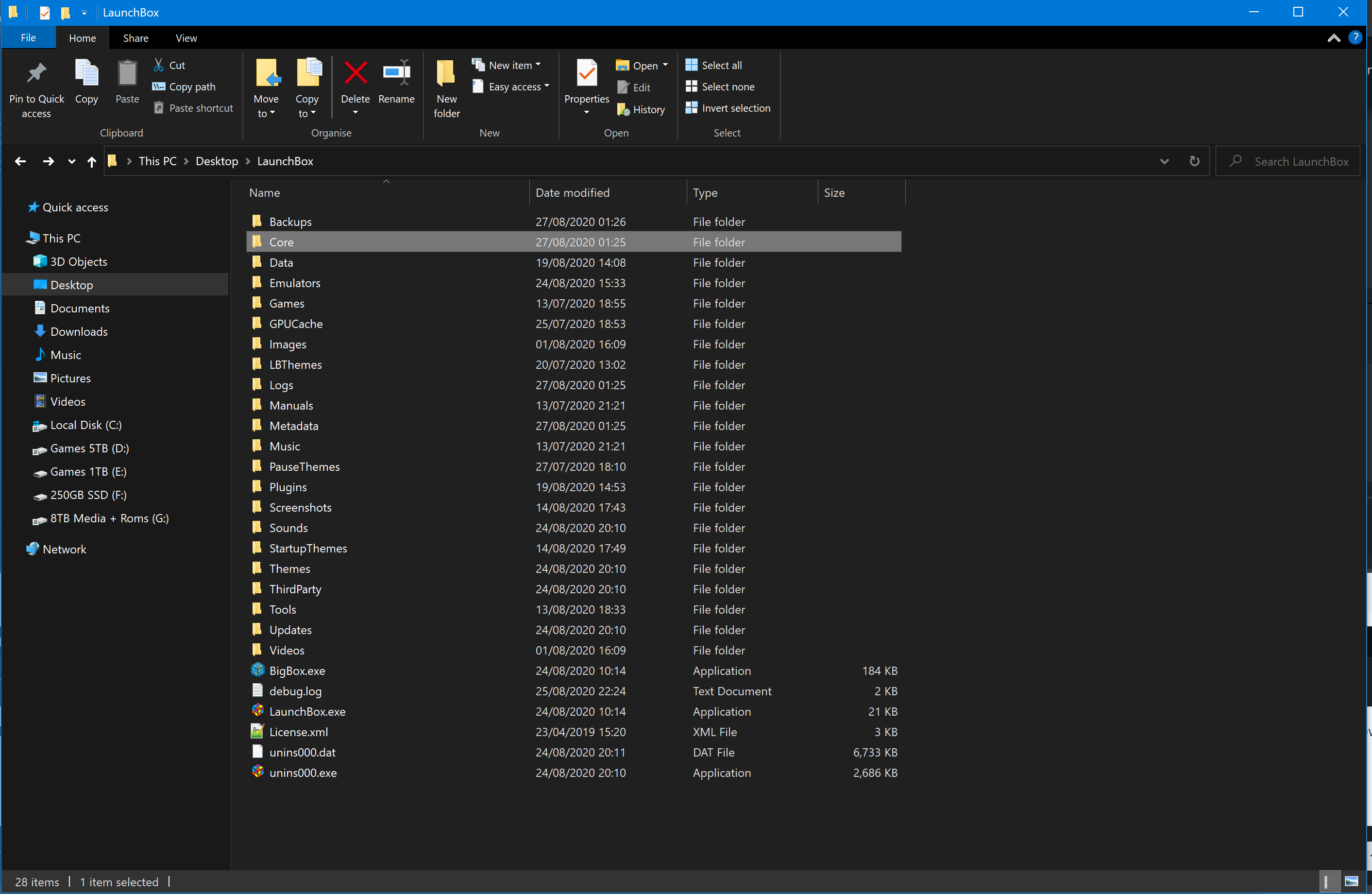
Task: Switch to the Home ribbon tab
Action: pyautogui.click(x=83, y=38)
